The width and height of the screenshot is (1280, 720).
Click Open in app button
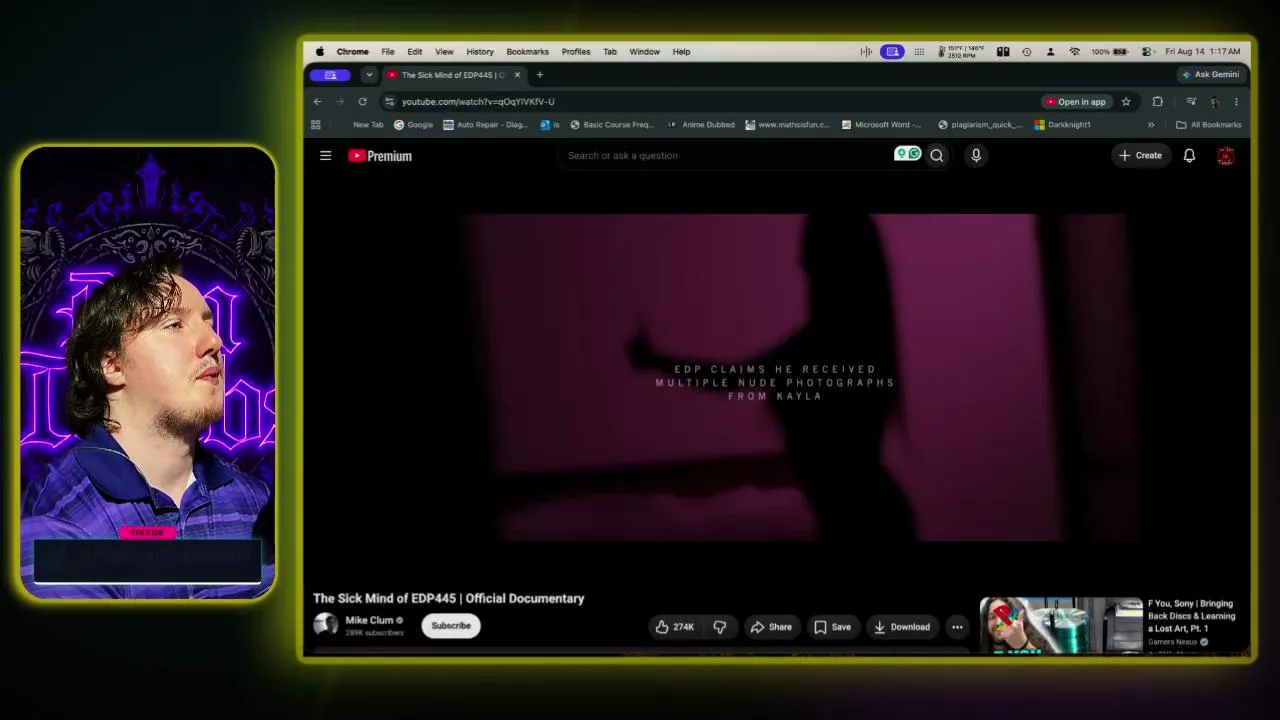[x=1075, y=101]
